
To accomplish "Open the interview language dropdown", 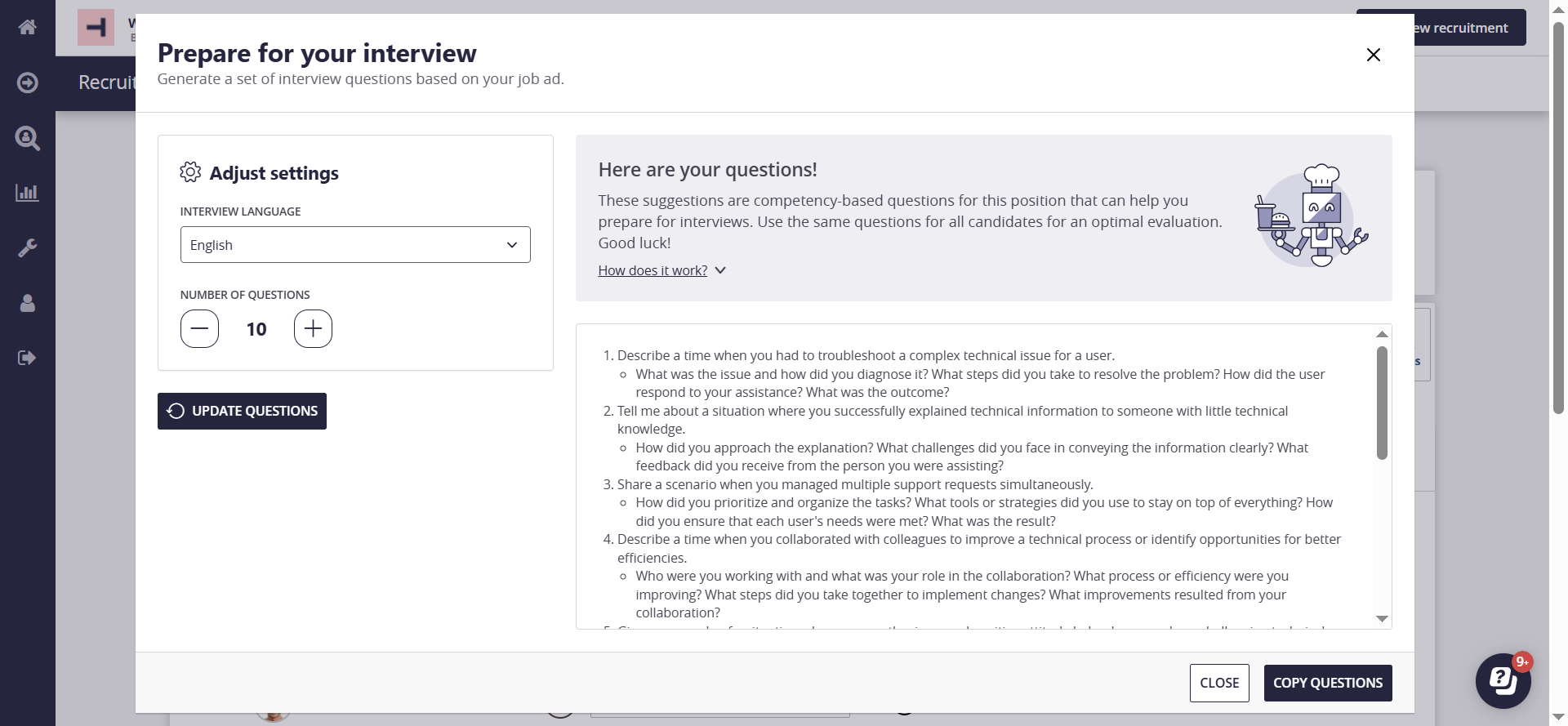I will 355,245.
